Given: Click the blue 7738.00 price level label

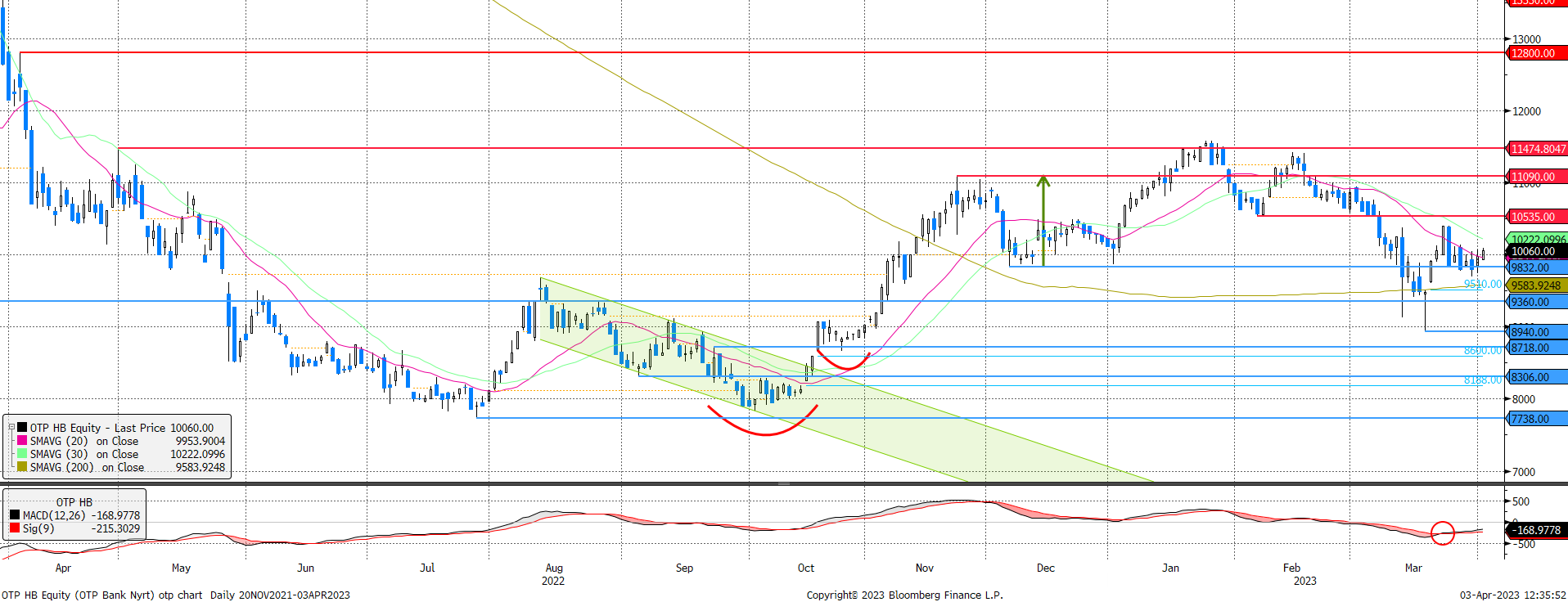Looking at the screenshot, I should (x=1537, y=419).
